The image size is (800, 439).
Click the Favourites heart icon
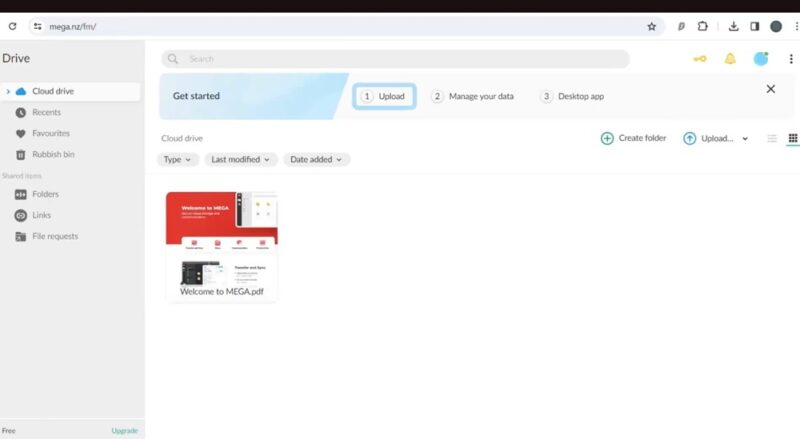(20, 134)
